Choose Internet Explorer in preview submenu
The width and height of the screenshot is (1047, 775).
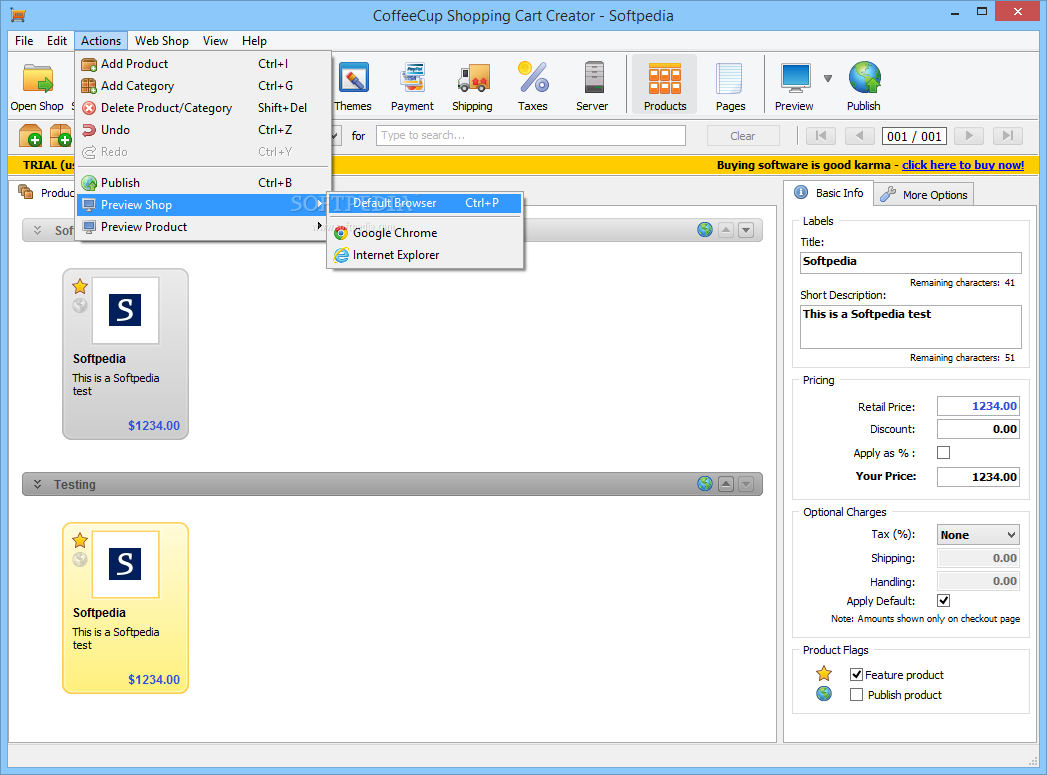point(425,255)
